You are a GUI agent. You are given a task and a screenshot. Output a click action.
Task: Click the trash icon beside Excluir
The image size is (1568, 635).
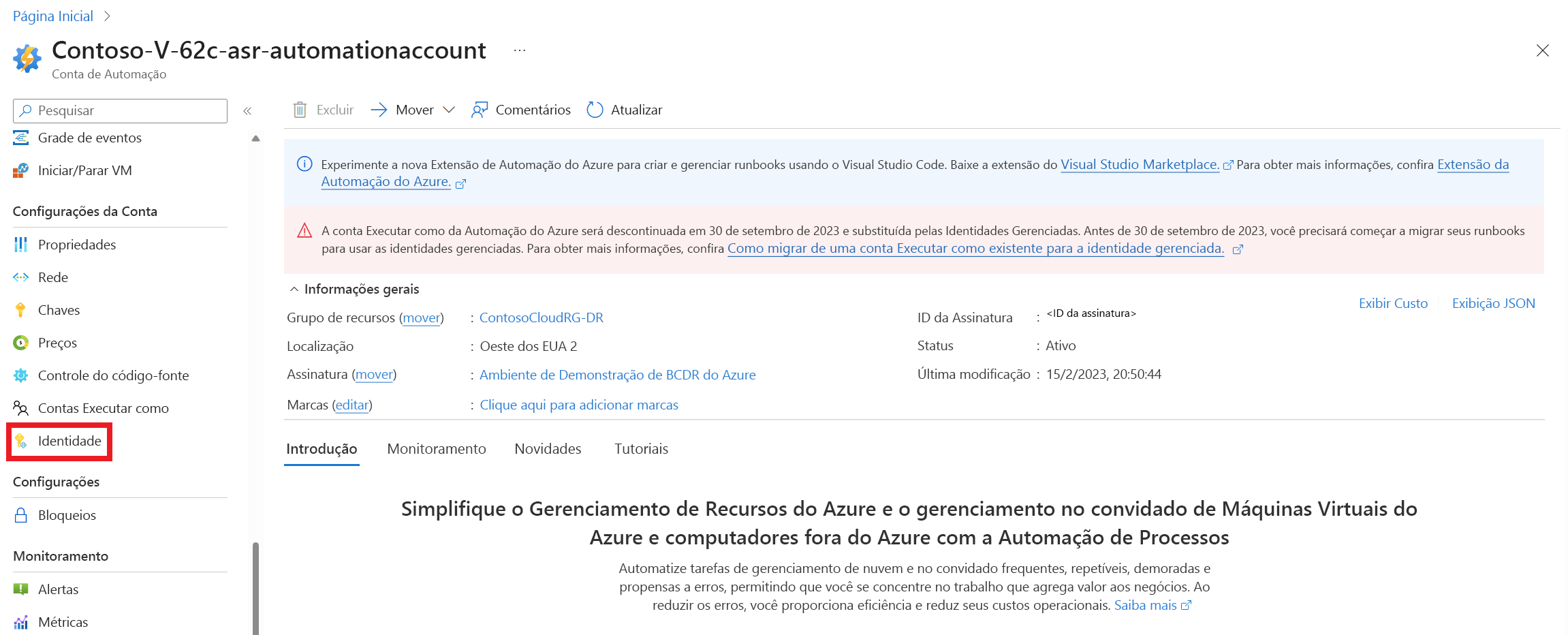pos(300,110)
